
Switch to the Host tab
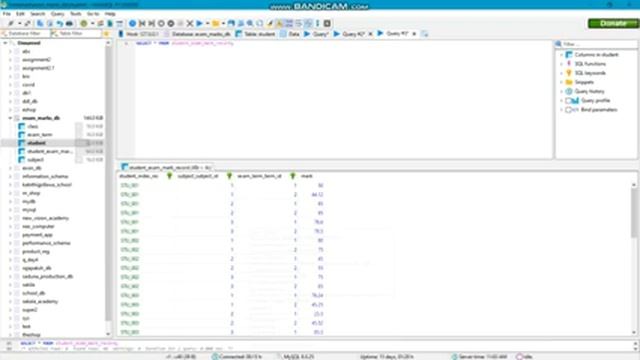(x=138, y=34)
